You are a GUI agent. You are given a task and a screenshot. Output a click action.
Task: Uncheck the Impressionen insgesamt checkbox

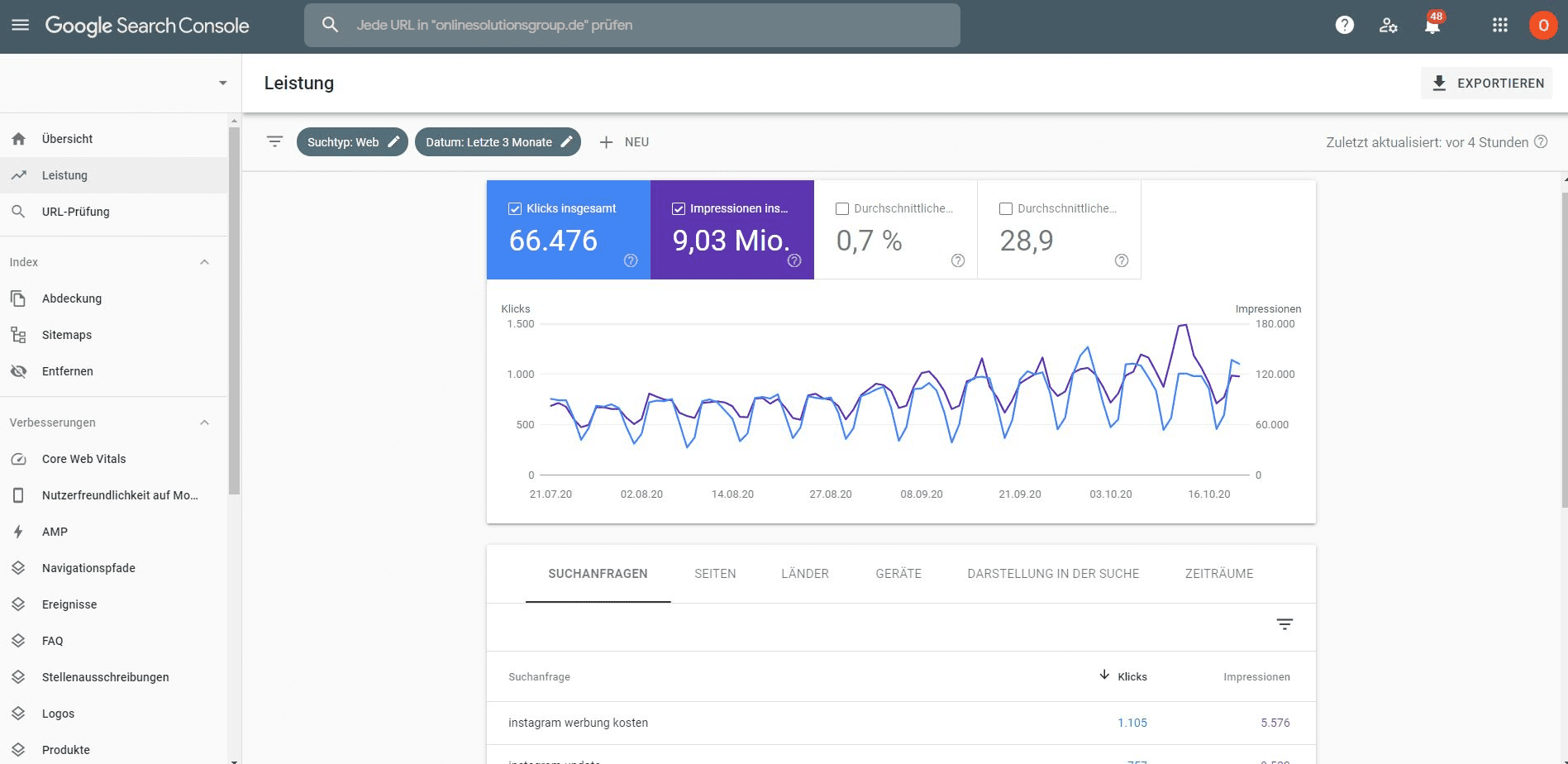pyautogui.click(x=679, y=208)
